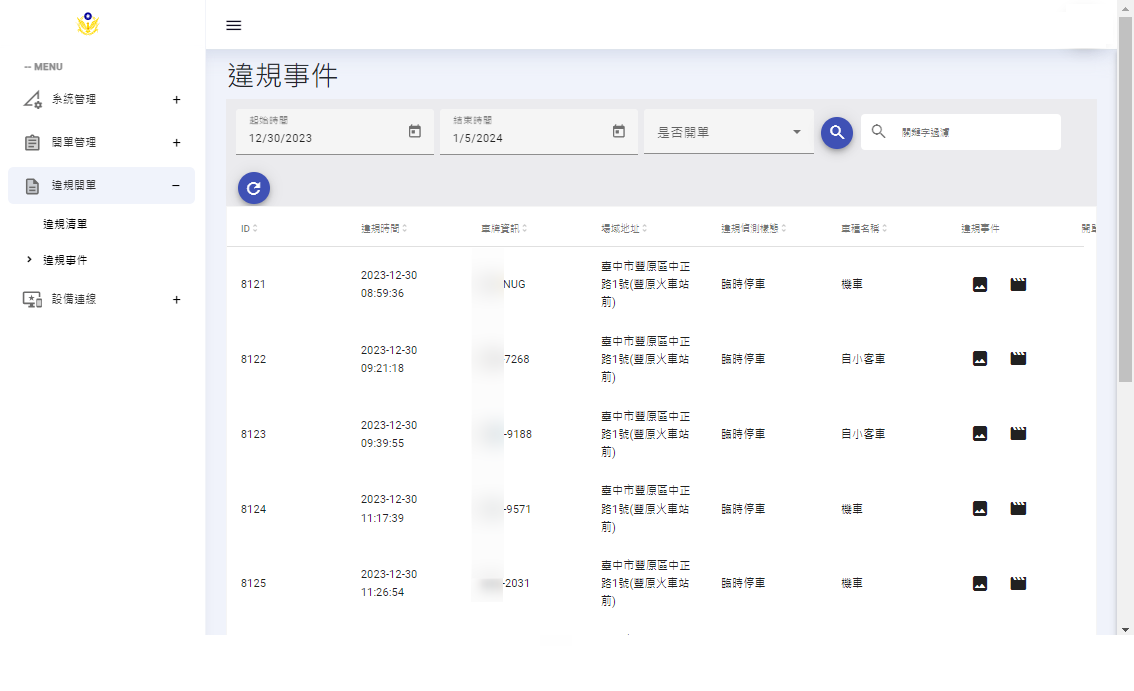The height and width of the screenshot is (691, 1134).
Task: Click timestamp 2023-12-30 11:17:39
Action: [x=389, y=509]
